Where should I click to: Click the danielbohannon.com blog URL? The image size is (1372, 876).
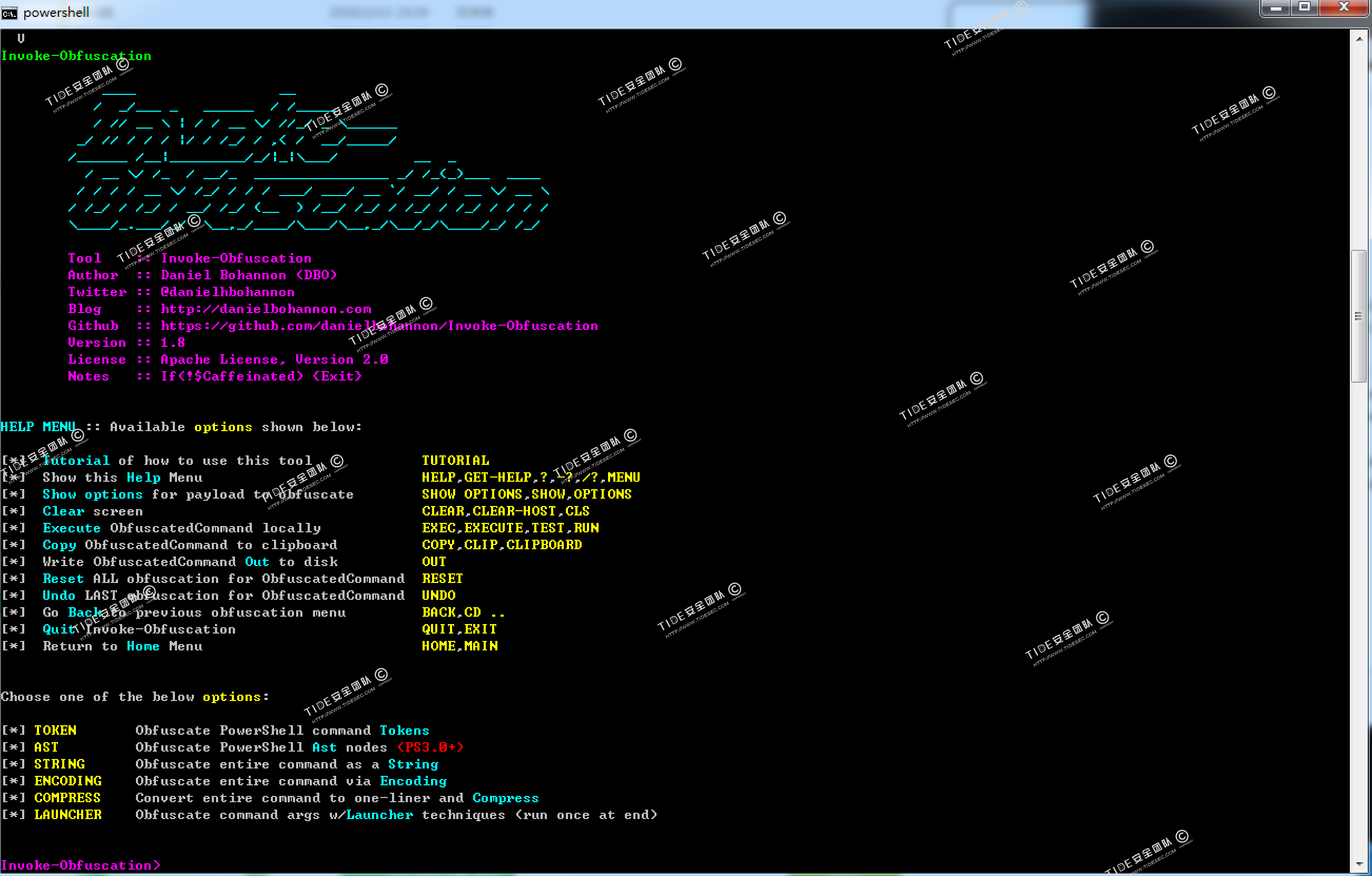pyautogui.click(x=266, y=309)
